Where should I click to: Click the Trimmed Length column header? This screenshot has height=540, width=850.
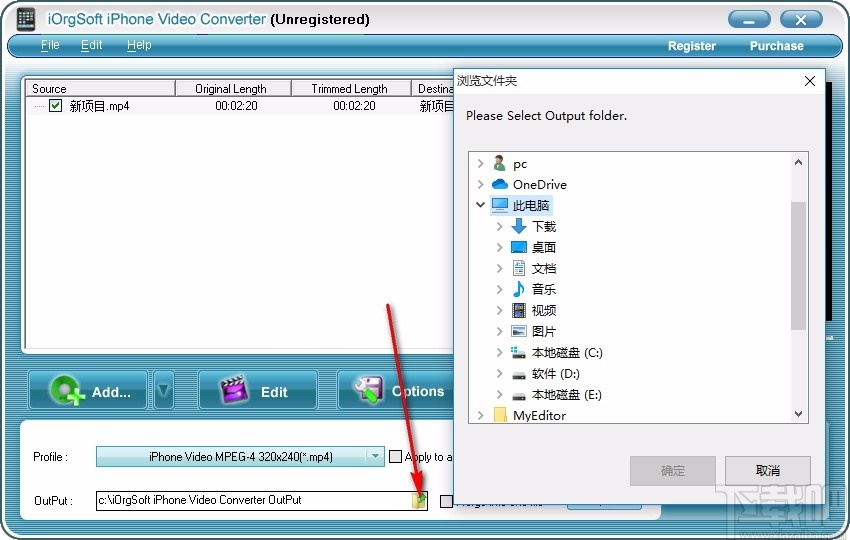(x=351, y=88)
